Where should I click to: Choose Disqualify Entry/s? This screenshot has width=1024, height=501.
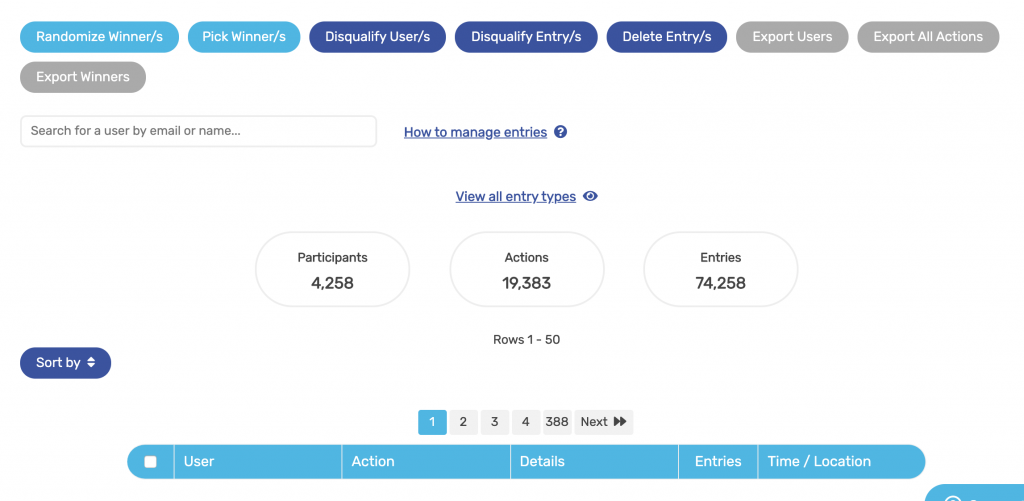(526, 37)
